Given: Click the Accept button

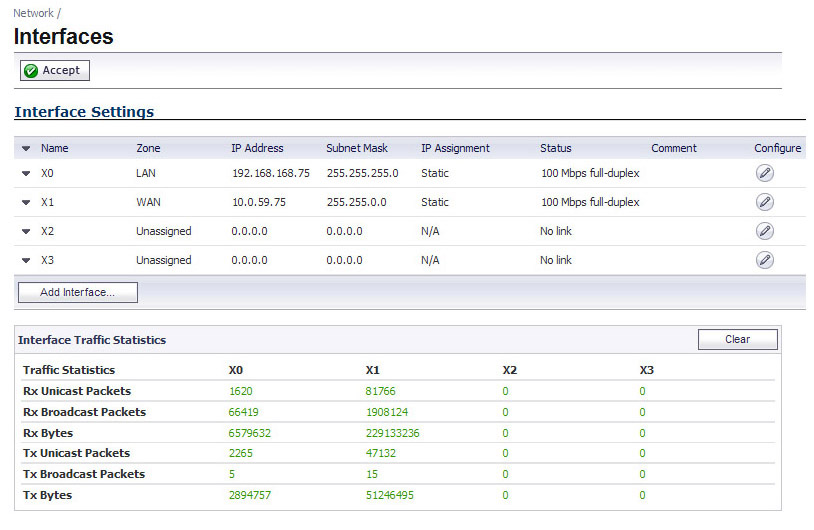Looking at the screenshot, I should coord(55,71).
